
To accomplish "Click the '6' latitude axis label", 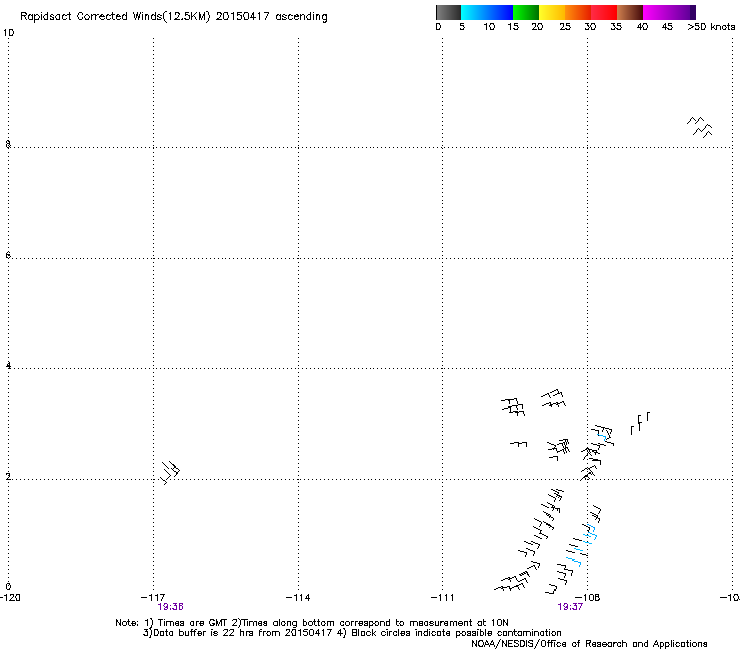I will pos(8,255).
